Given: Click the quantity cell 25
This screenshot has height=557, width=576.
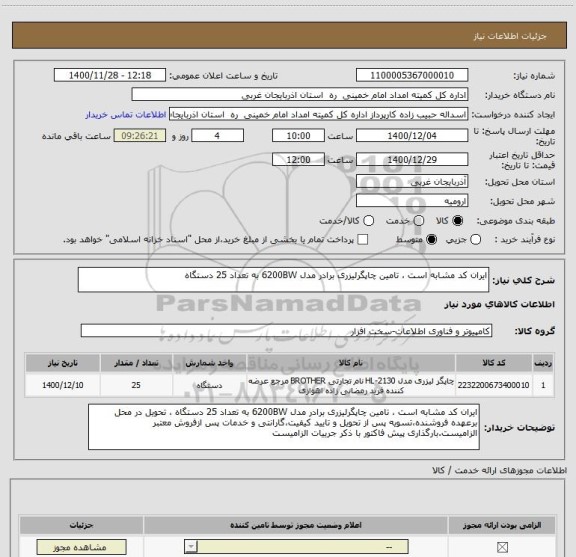Looking at the screenshot, I should (136, 385).
